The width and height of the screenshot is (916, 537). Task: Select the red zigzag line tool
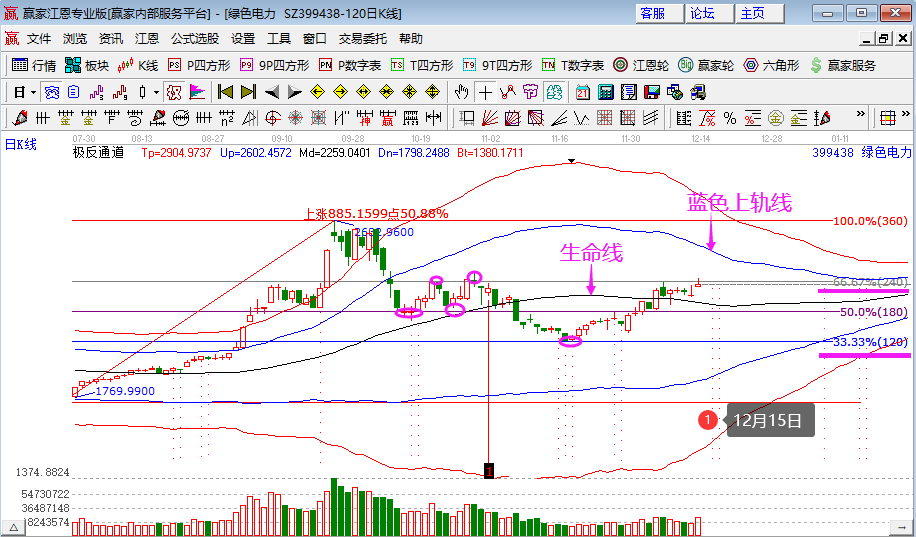(508, 92)
